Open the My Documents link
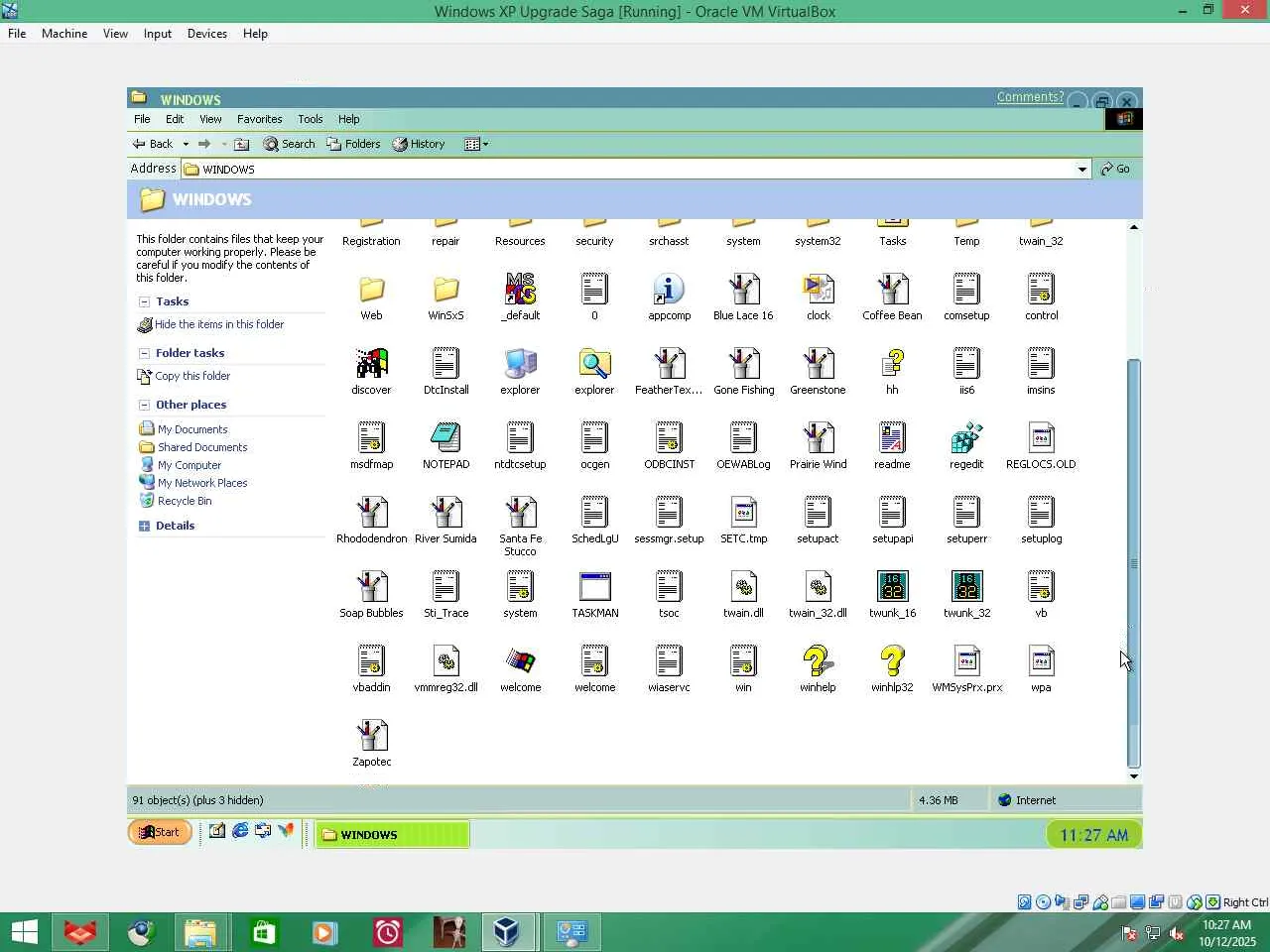The width and height of the screenshot is (1270, 952). 192,429
